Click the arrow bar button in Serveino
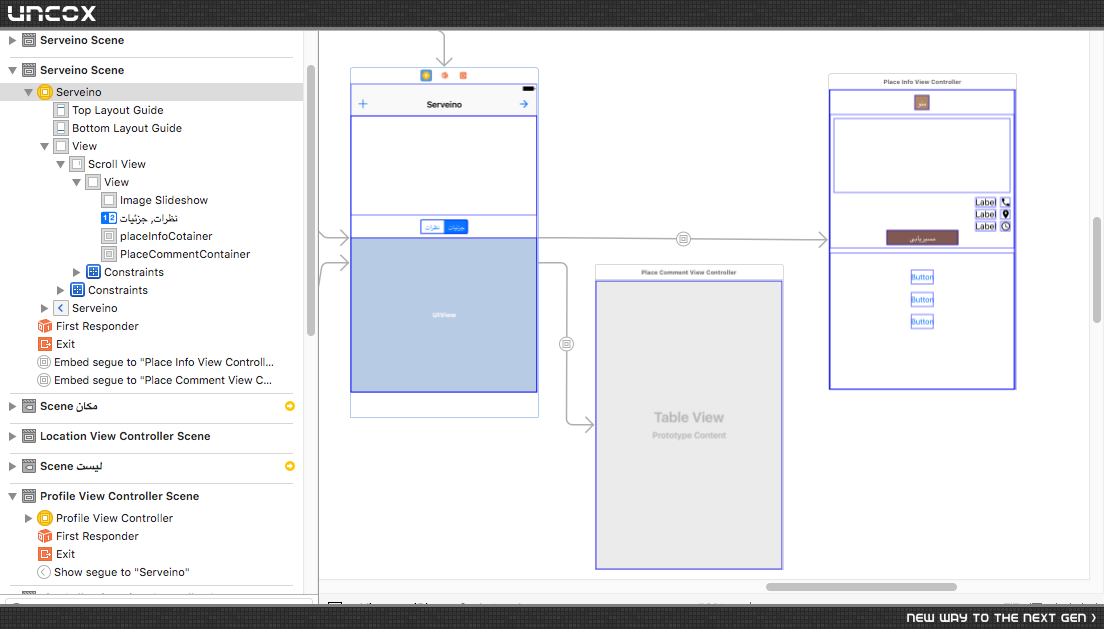This screenshot has width=1104, height=629. [x=524, y=104]
